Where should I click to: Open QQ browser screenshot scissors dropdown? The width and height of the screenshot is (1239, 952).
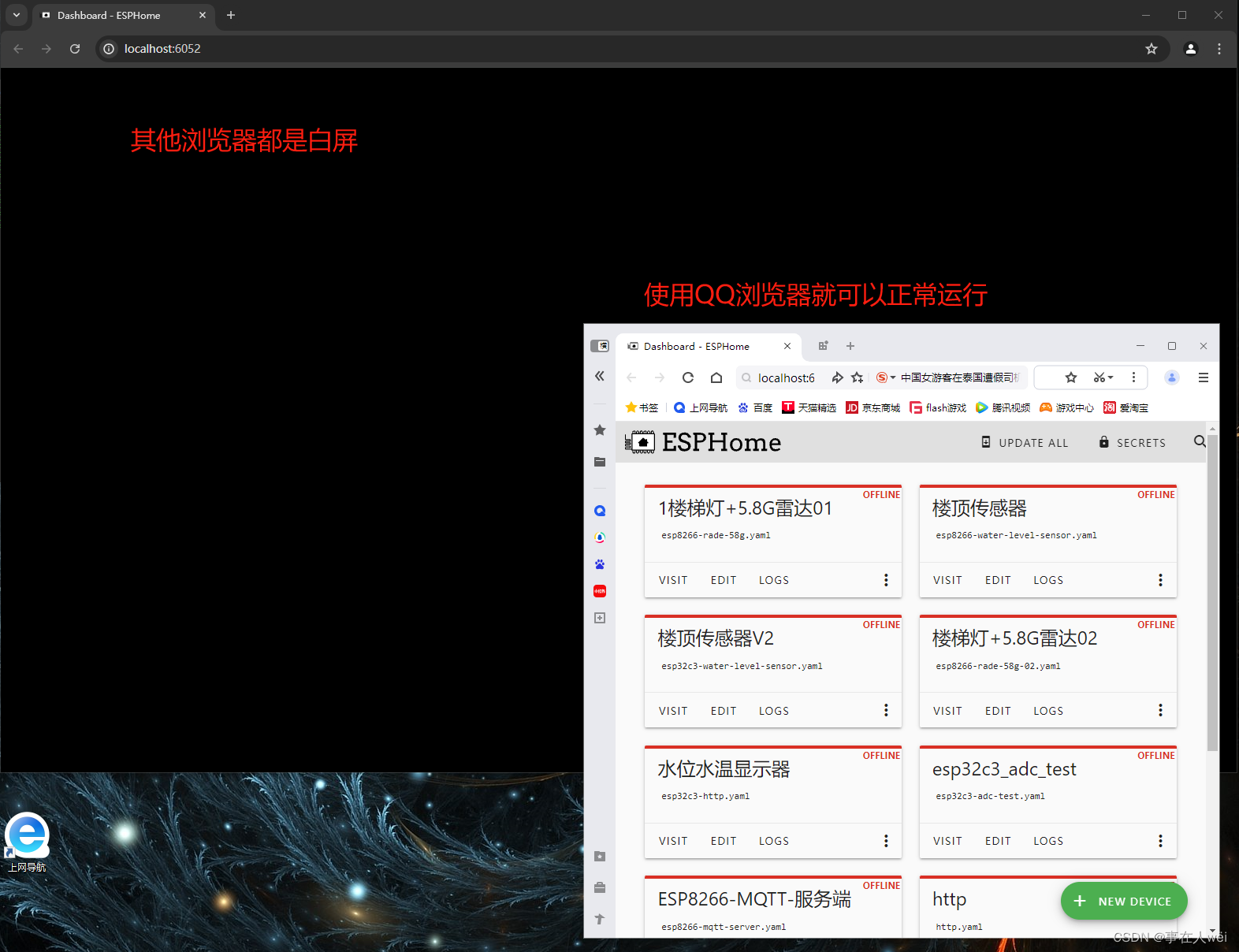click(x=1103, y=377)
